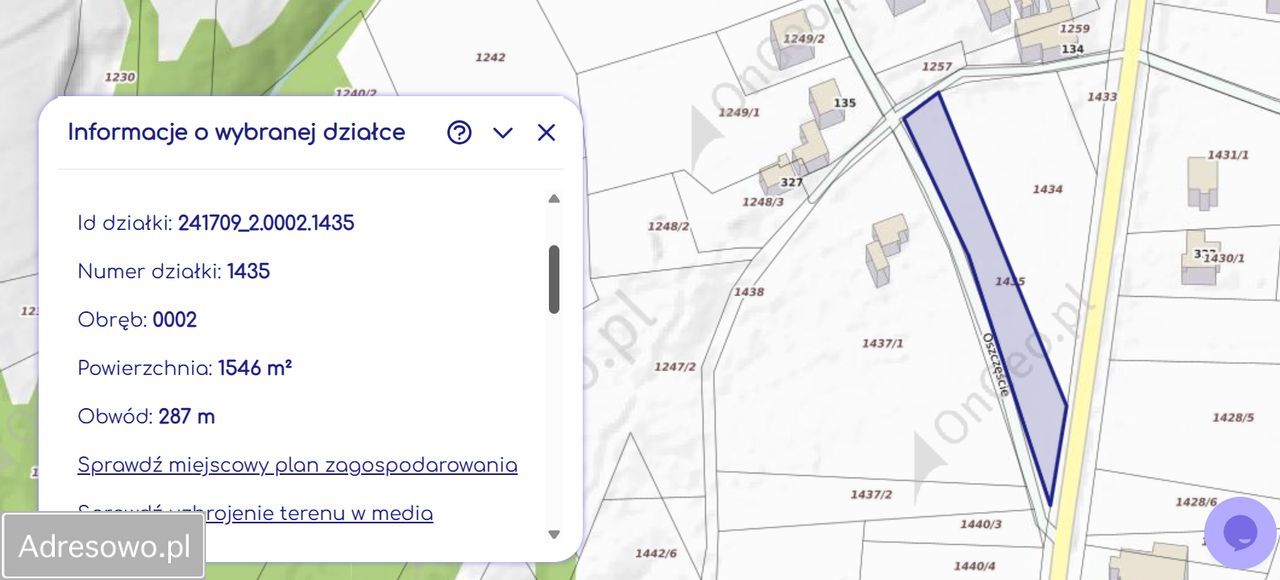Select parcel 1438 on the map

(x=749, y=291)
